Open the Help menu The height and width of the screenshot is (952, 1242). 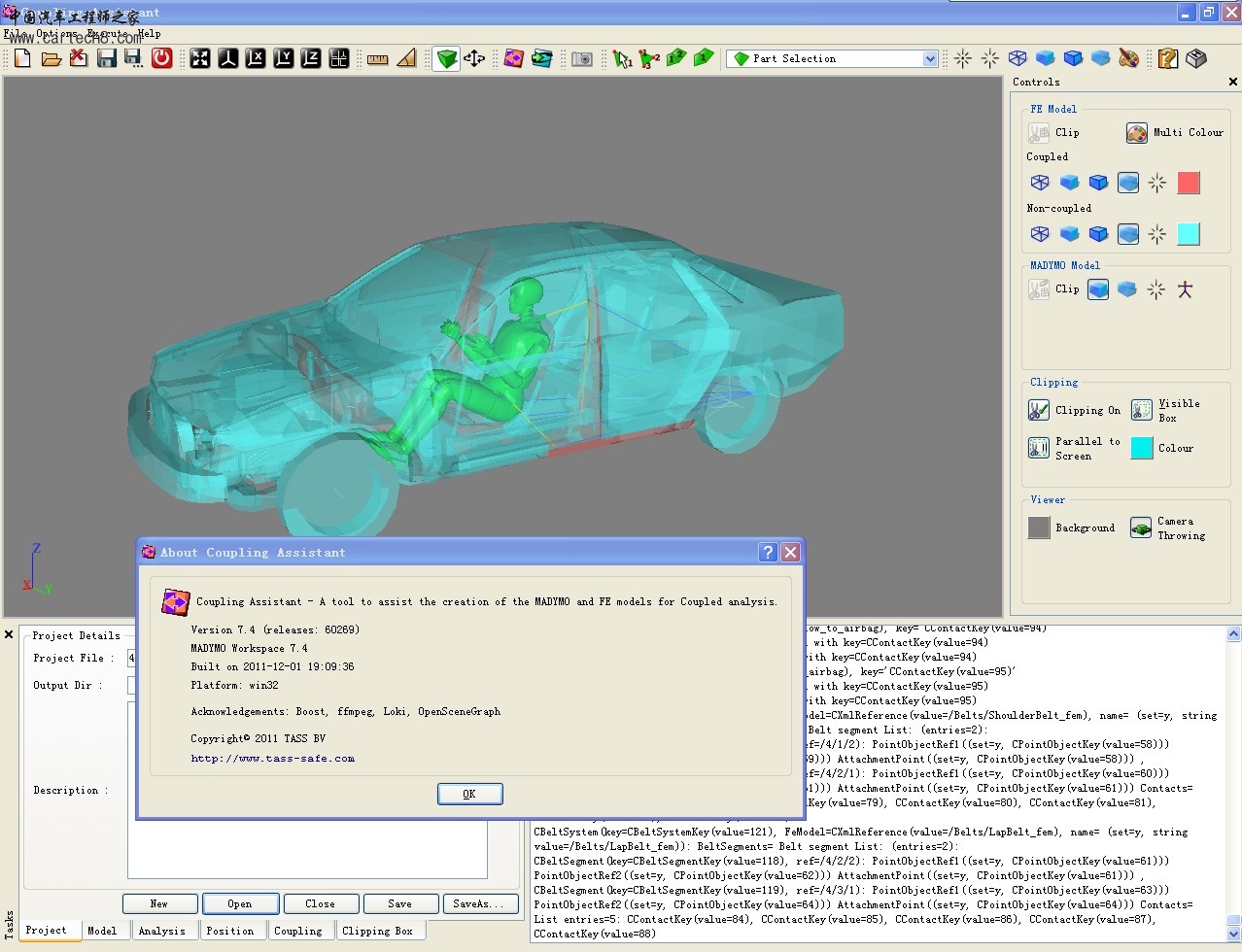[149, 33]
